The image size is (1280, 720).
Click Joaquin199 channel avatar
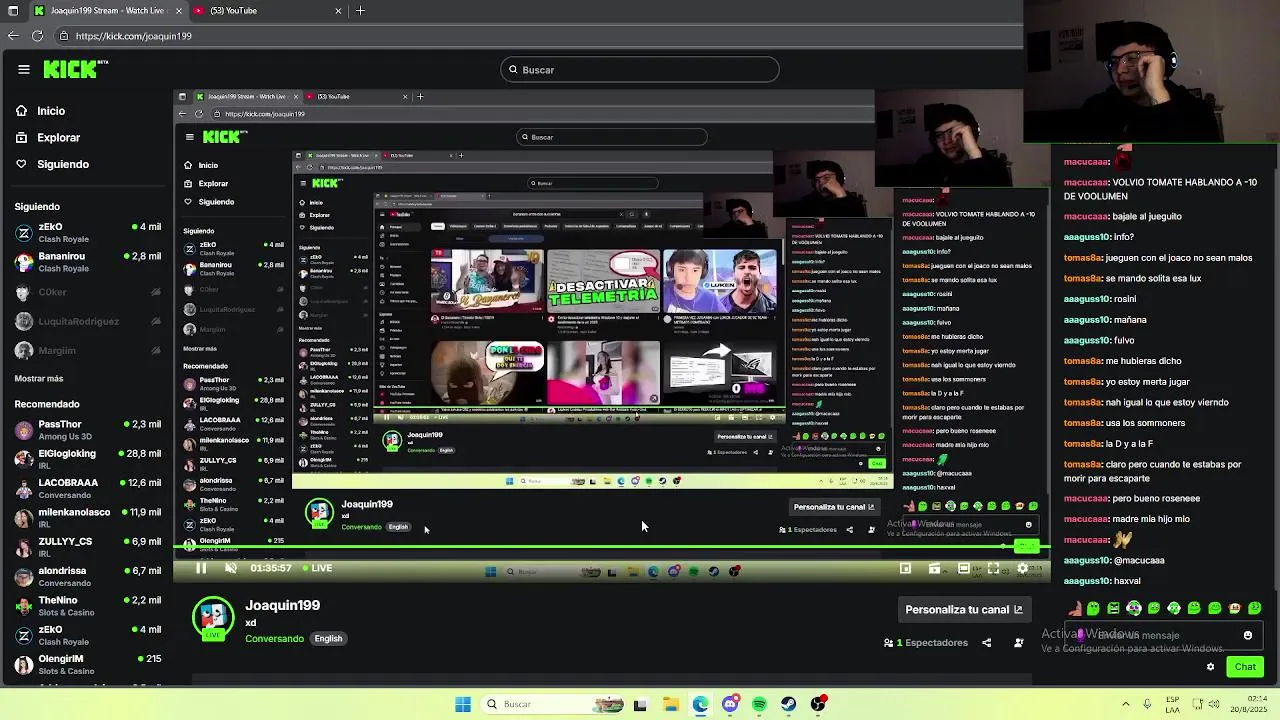click(x=213, y=617)
